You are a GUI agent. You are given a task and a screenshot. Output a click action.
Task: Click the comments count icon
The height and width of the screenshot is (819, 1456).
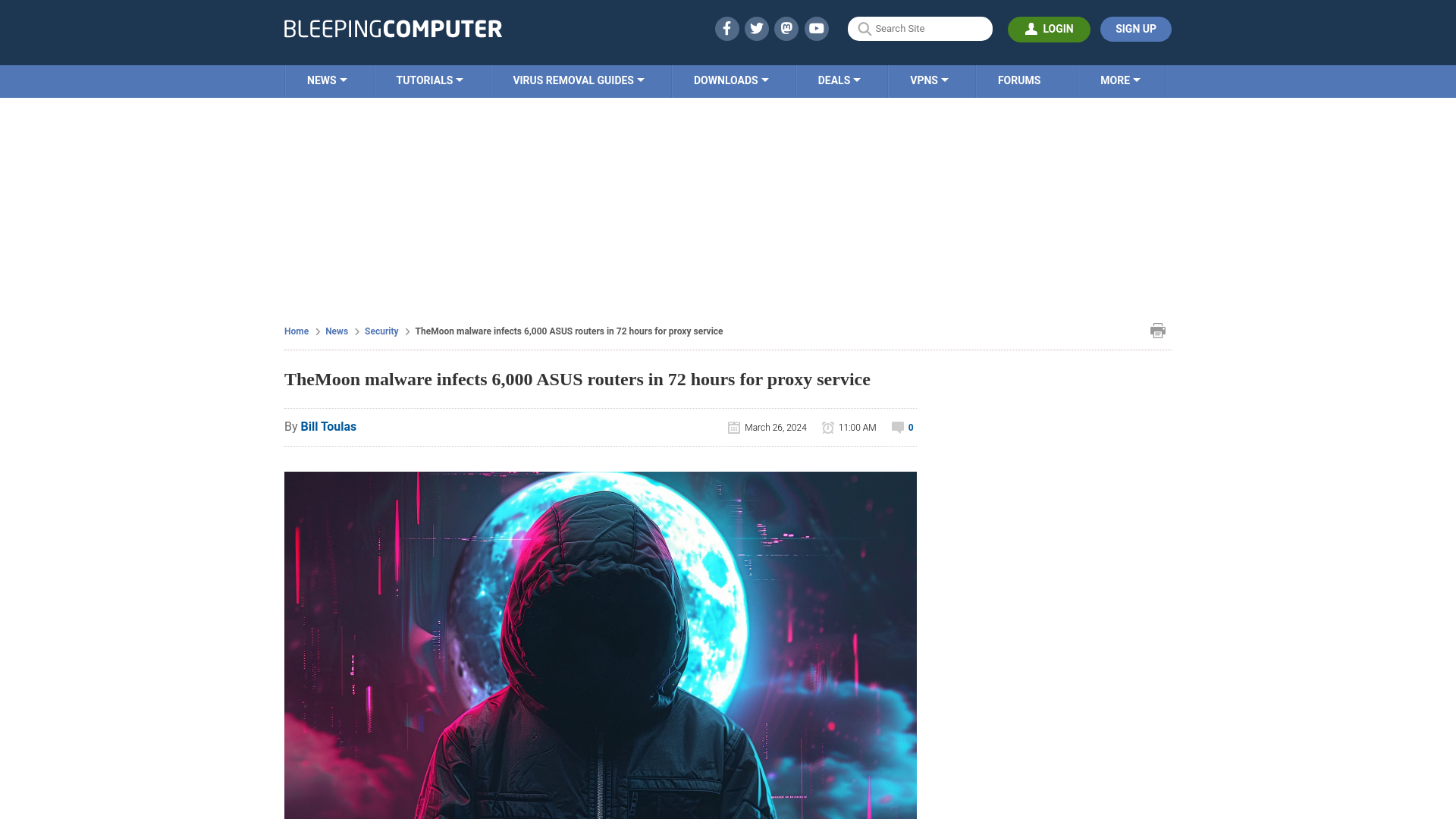[897, 427]
